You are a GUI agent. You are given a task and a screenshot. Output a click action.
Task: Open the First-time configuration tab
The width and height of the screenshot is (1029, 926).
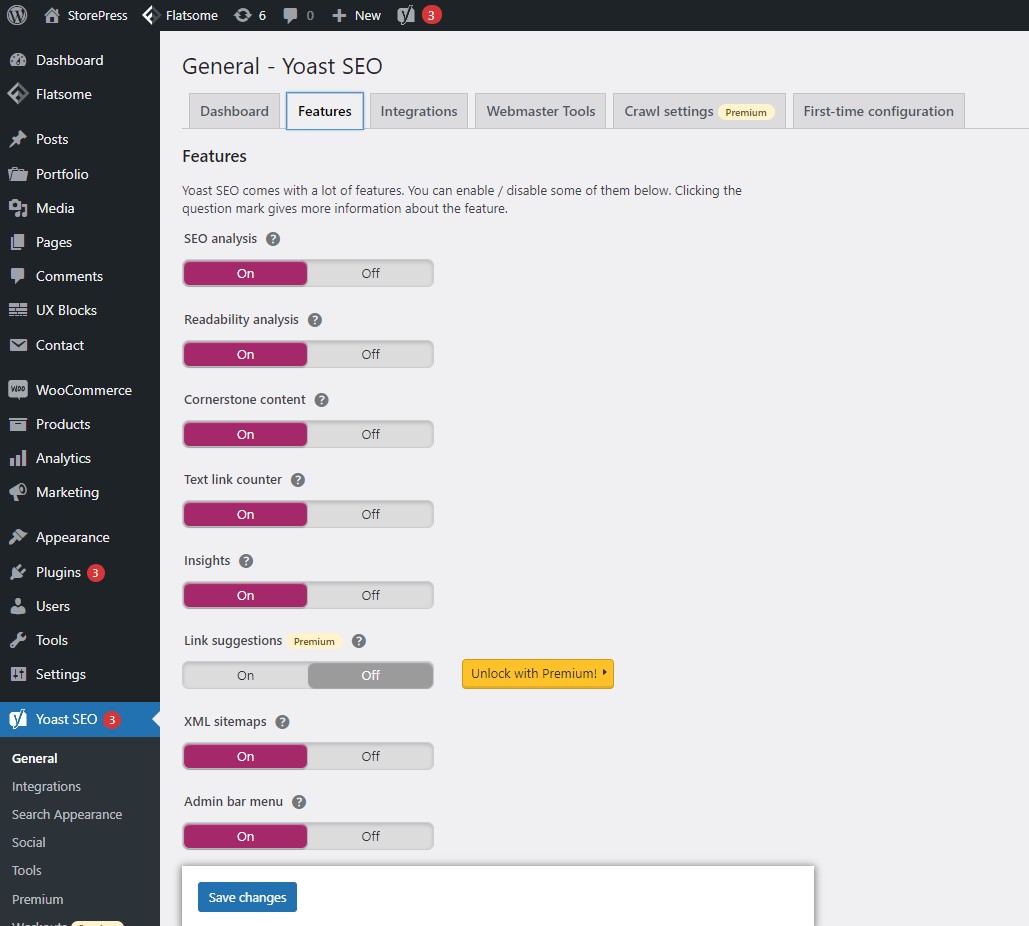click(x=879, y=111)
